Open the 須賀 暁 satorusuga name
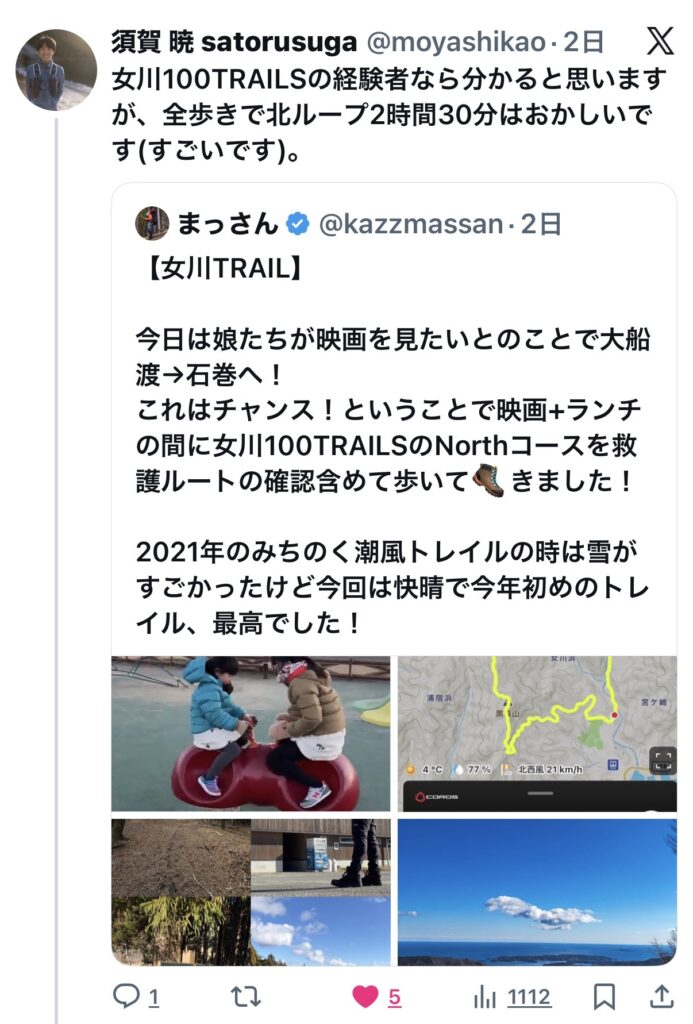Viewport: 693px width, 1024px height. [234, 42]
